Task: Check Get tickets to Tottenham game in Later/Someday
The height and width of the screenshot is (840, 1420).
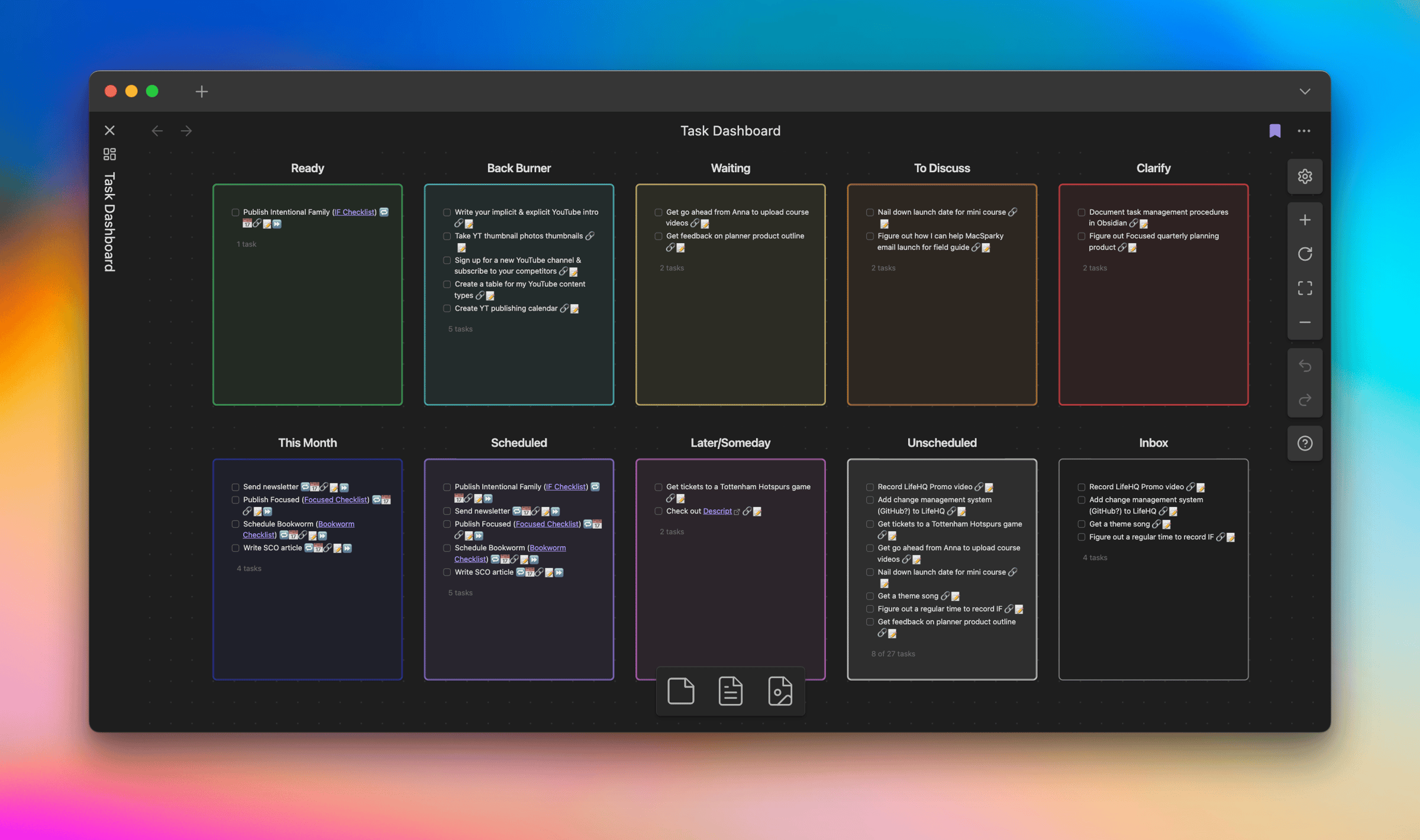Action: click(x=658, y=487)
